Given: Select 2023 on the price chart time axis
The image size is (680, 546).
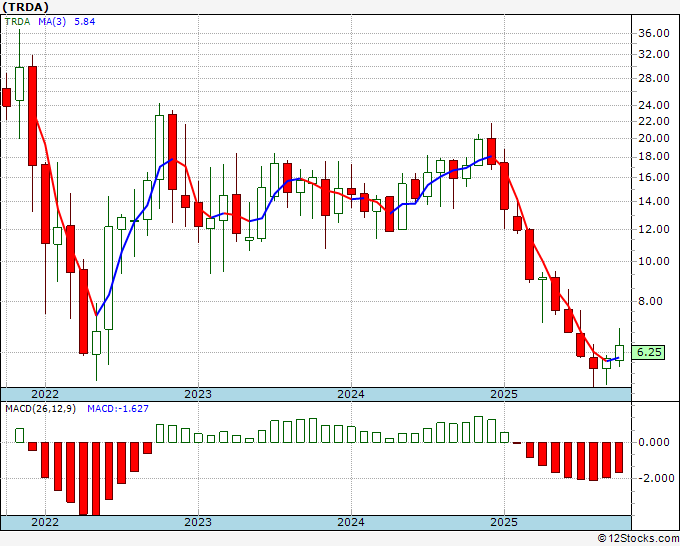Looking at the screenshot, I should (x=198, y=394).
